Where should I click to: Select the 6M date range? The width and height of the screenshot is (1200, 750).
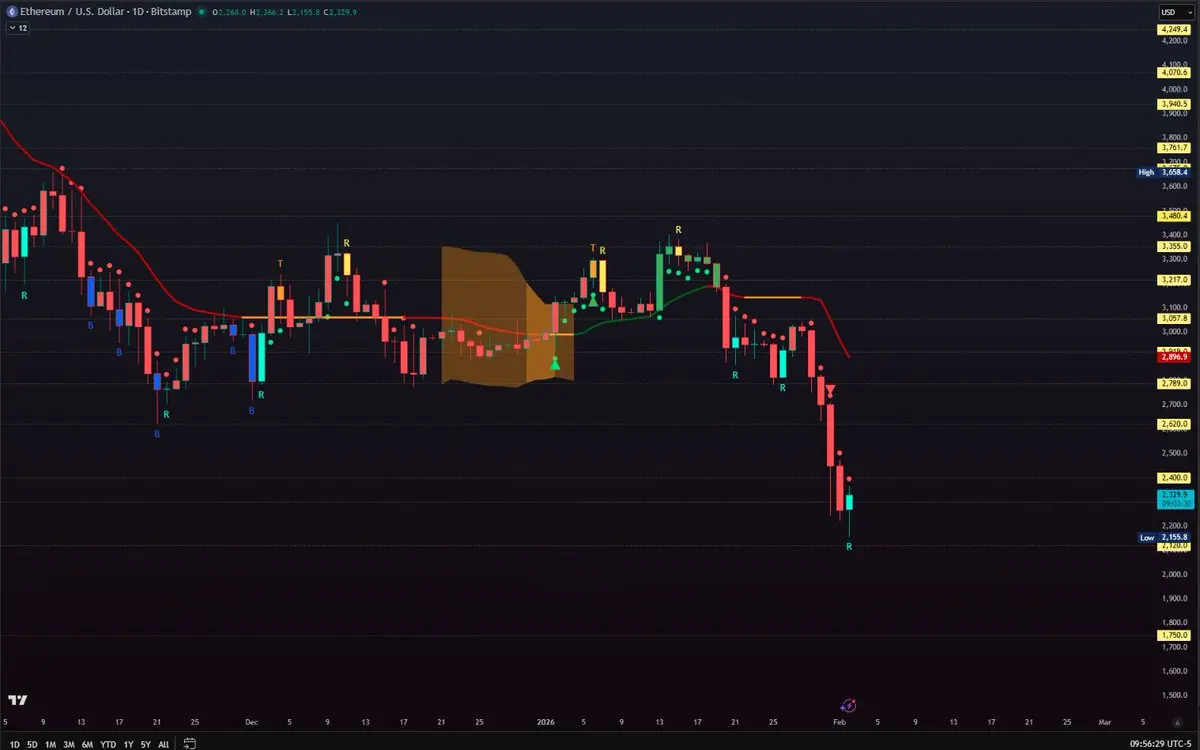pos(88,744)
